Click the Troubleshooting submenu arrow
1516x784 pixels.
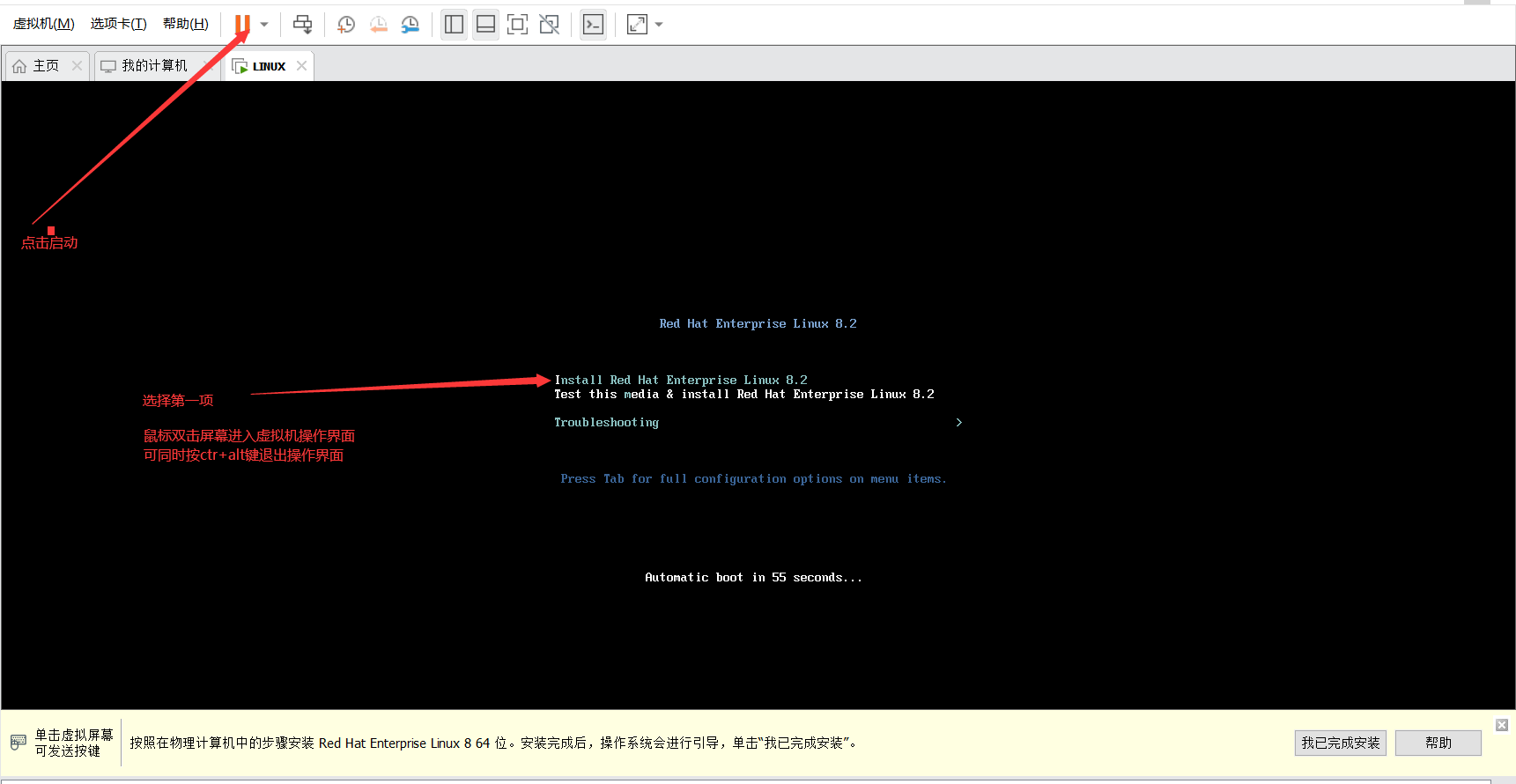pyautogui.click(x=959, y=422)
